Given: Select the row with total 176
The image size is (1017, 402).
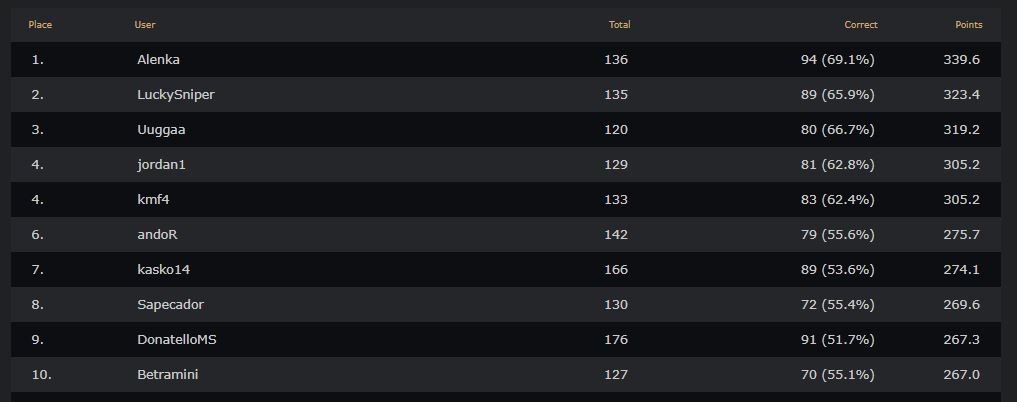Looking at the screenshot, I should point(506,340).
